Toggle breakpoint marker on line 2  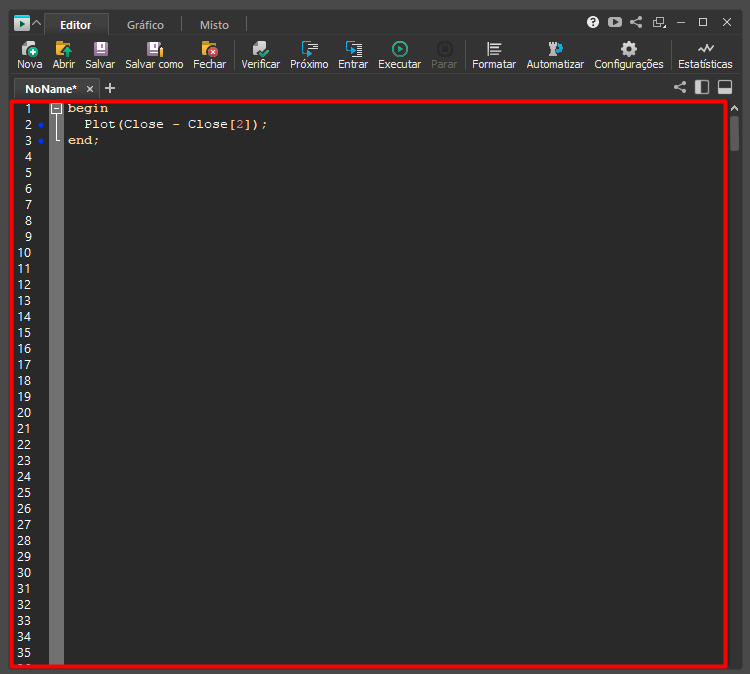click(x=41, y=125)
